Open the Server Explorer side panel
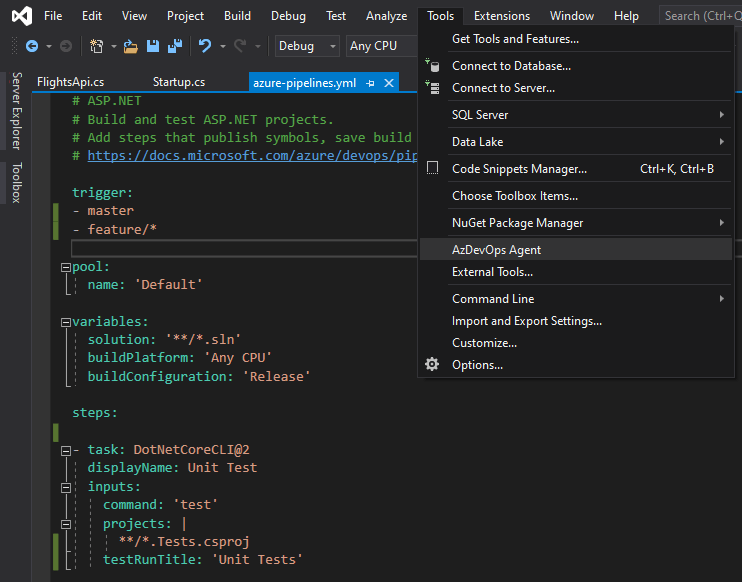Image resolution: width=742 pixels, height=582 pixels. pyautogui.click(x=15, y=110)
